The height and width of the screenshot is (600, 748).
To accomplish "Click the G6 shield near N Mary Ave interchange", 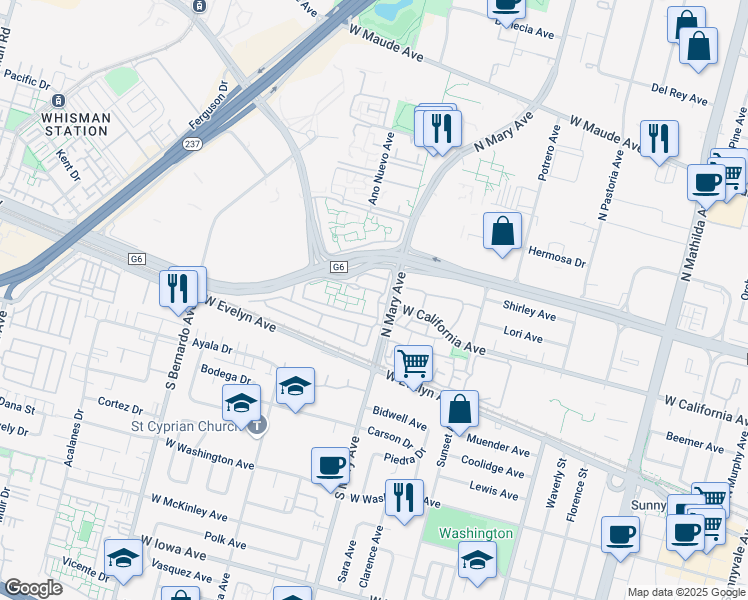I will 338,267.
